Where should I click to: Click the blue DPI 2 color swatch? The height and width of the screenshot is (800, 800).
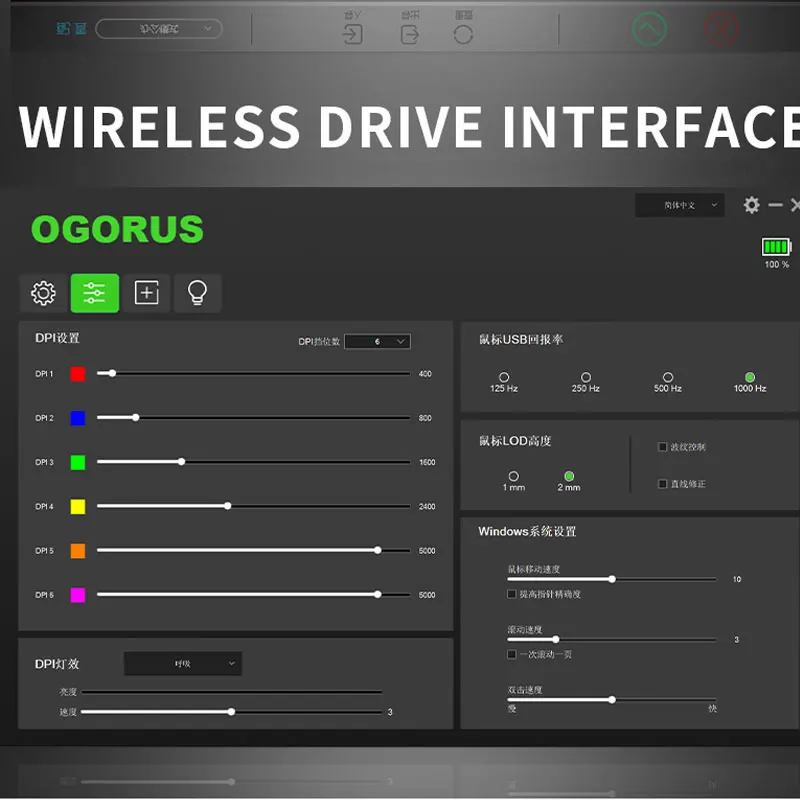(78, 418)
